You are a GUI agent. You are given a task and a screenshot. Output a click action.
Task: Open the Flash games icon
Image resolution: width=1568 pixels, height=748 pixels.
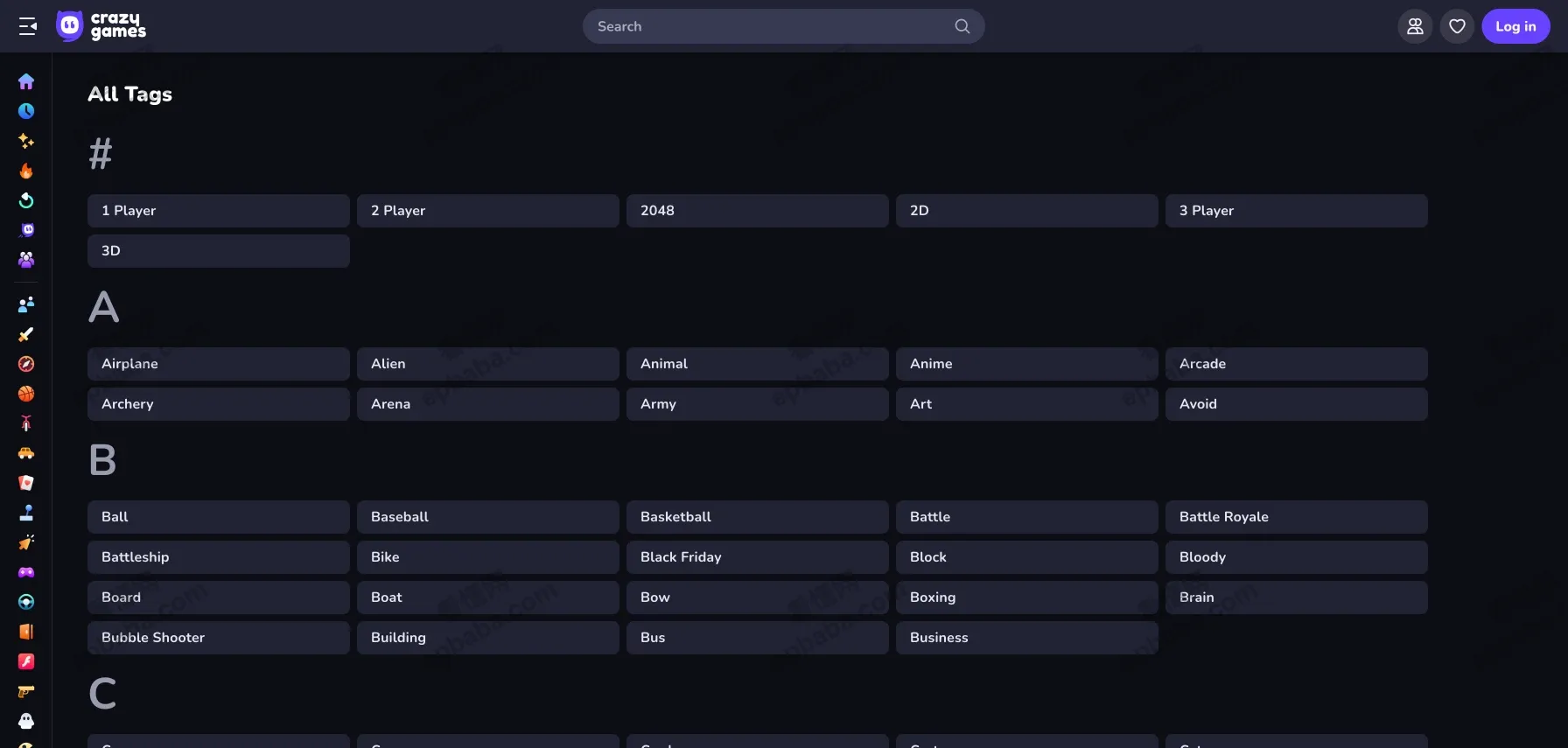(x=26, y=661)
